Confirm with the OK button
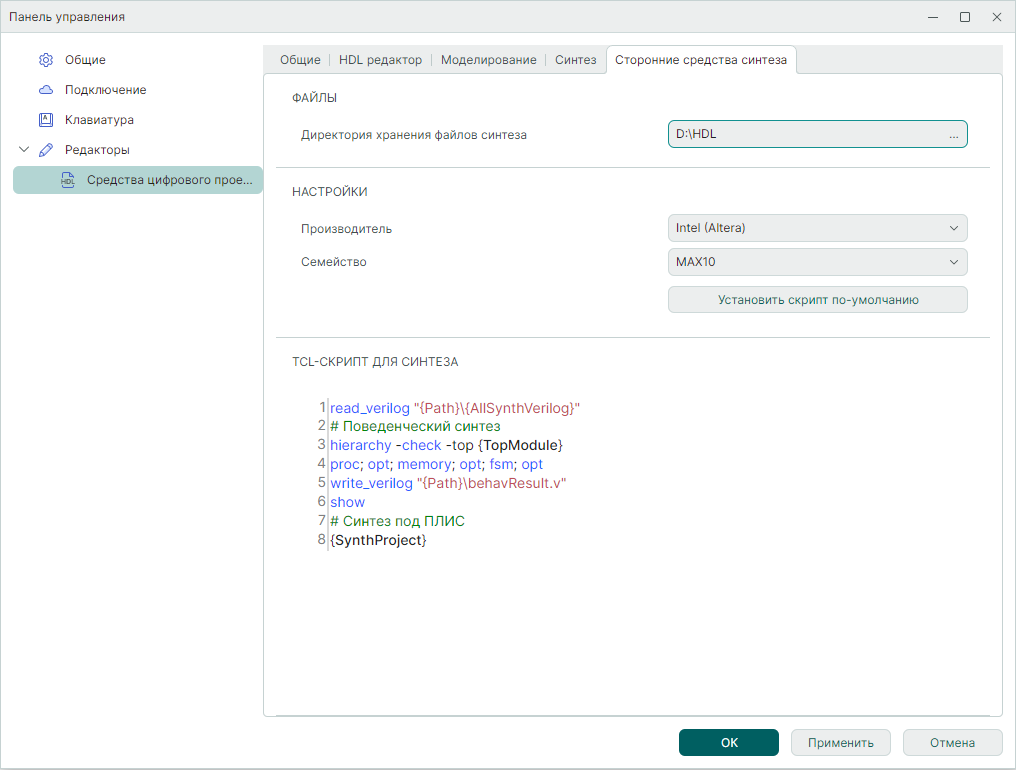 point(729,743)
